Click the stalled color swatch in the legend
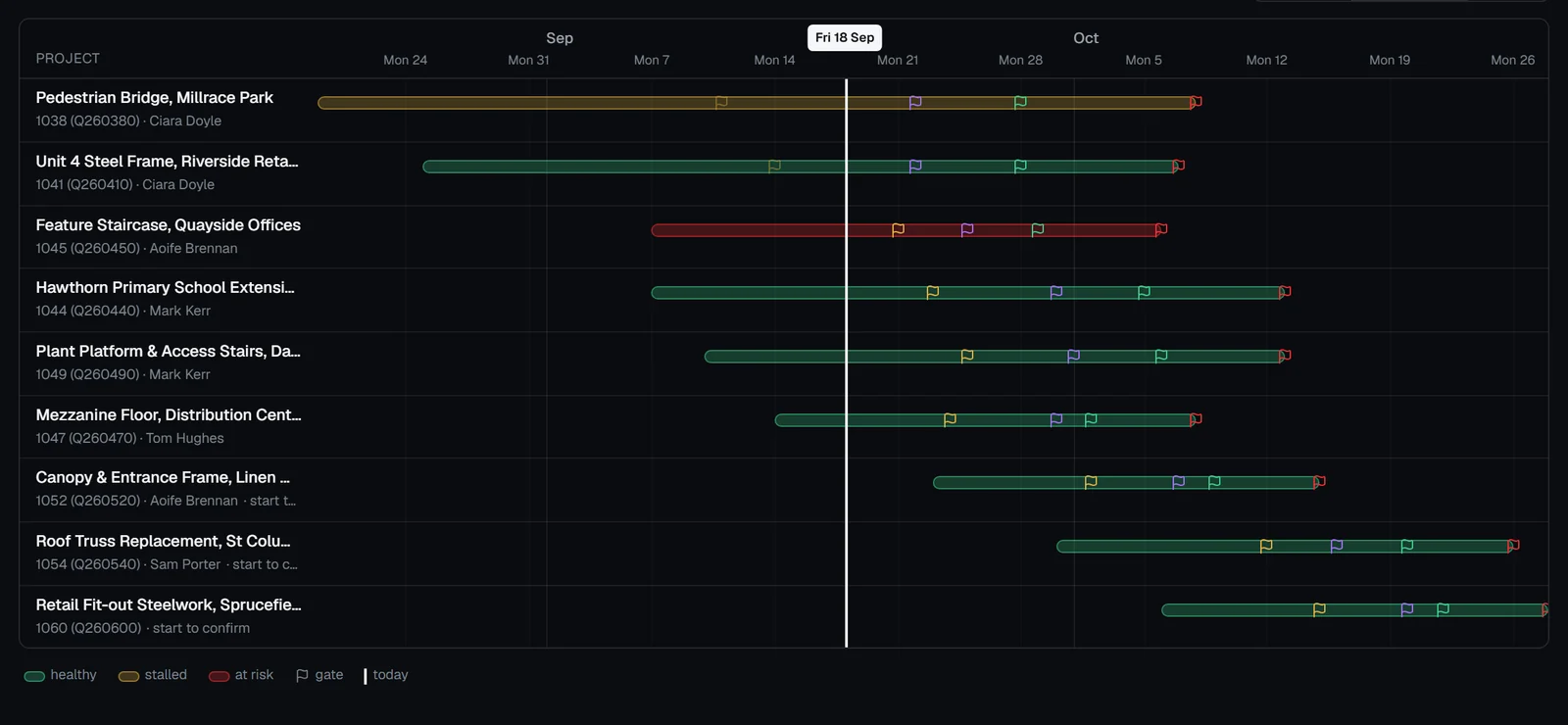This screenshot has height=725, width=1568. [128, 676]
